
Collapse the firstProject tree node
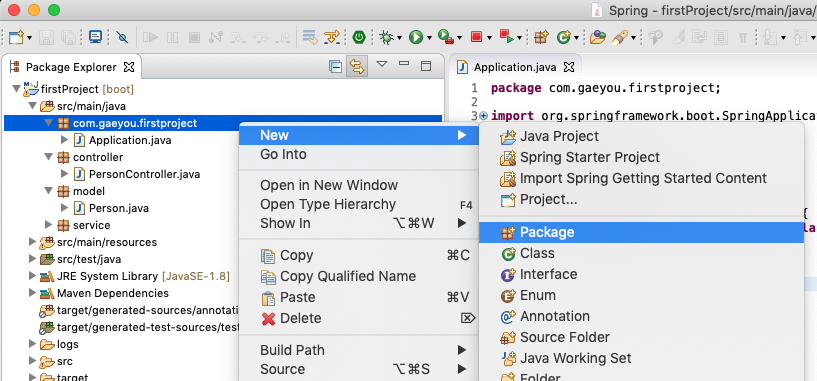tap(16, 89)
